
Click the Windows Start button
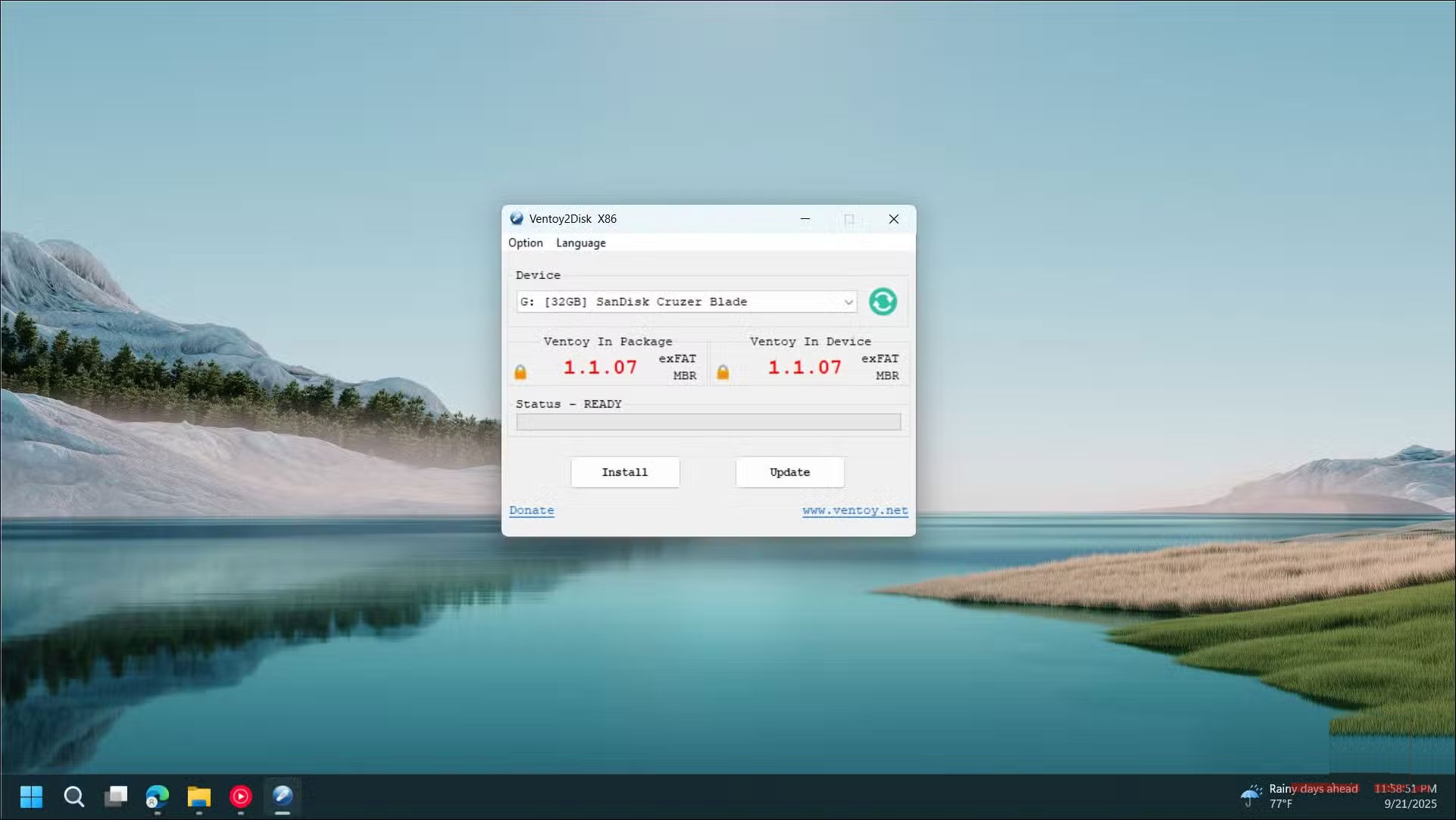click(x=31, y=797)
